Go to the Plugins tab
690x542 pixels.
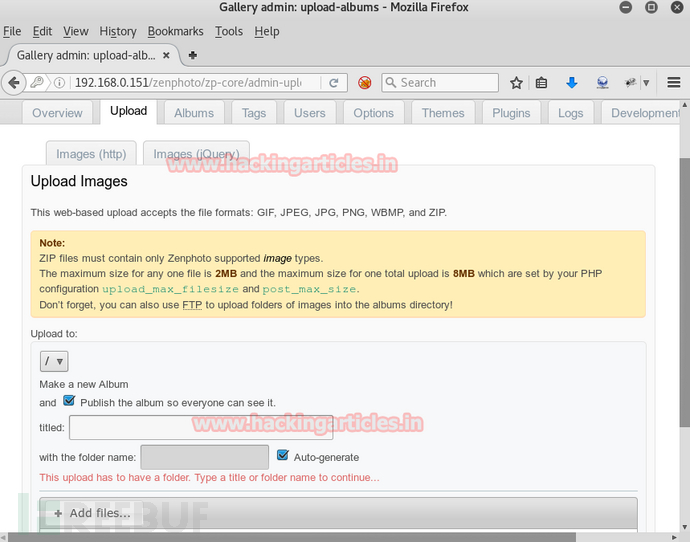pos(511,113)
